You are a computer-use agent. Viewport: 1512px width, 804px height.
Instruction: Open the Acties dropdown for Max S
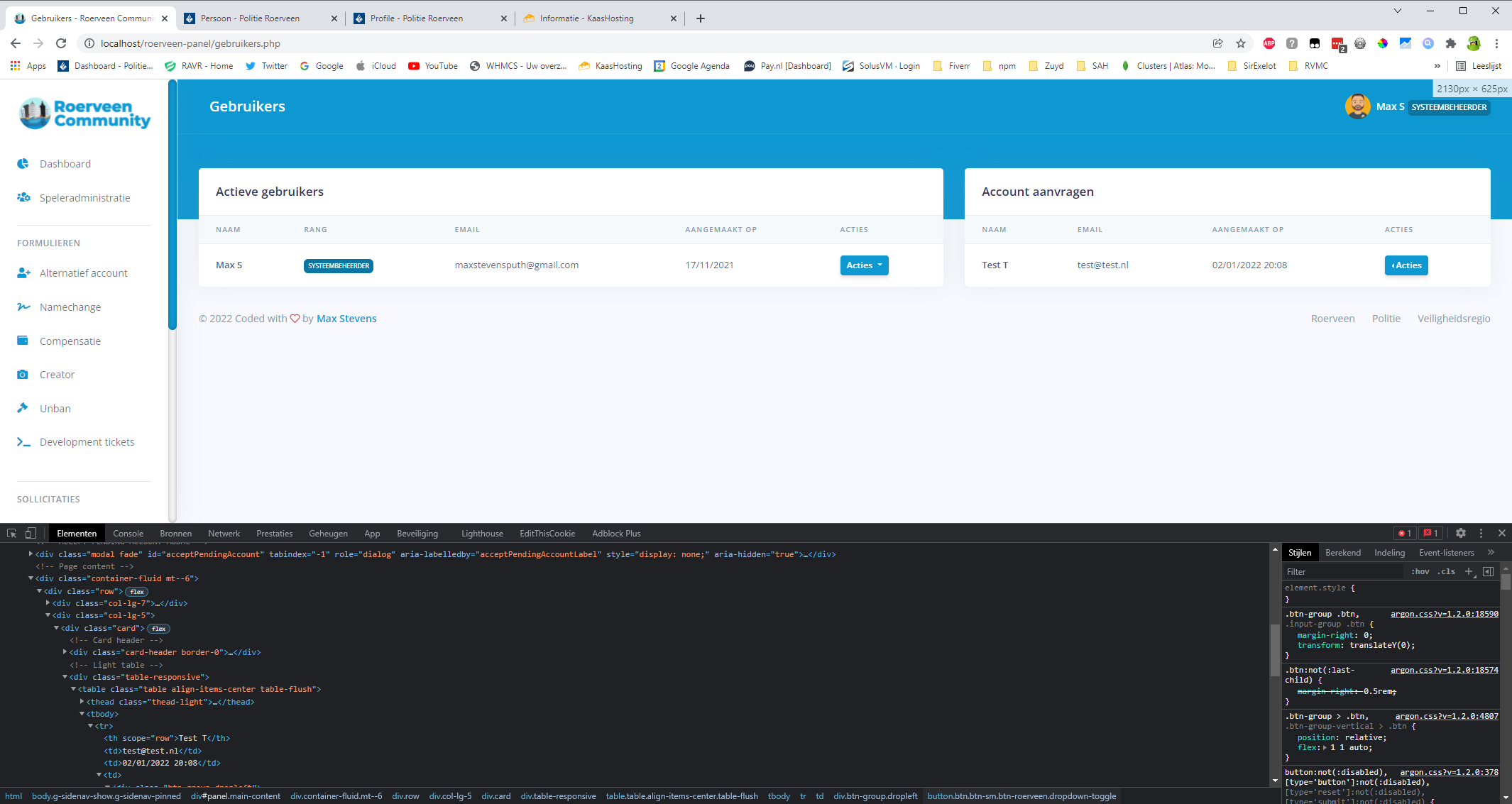pyautogui.click(x=864, y=265)
